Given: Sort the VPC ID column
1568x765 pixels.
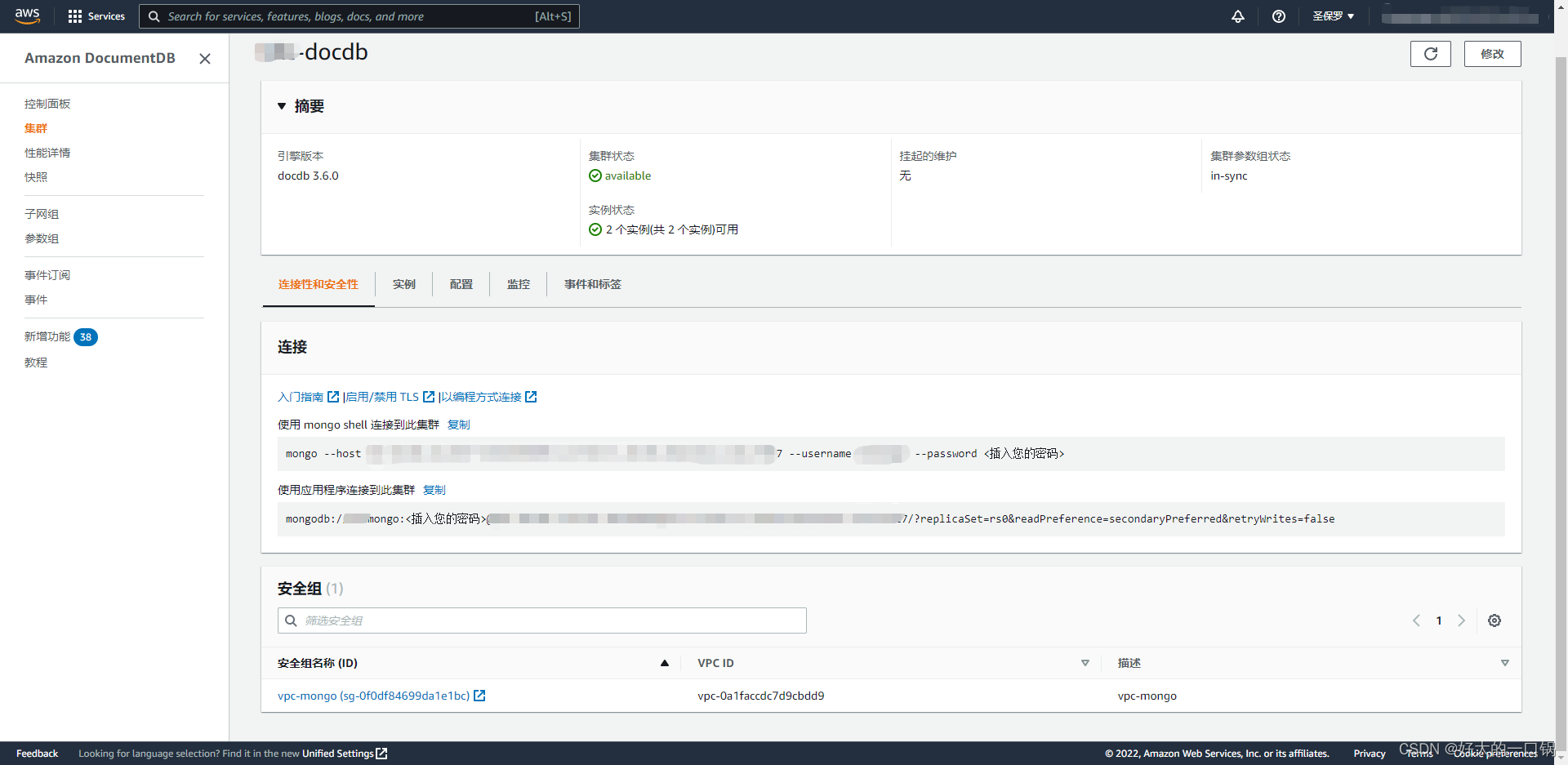Looking at the screenshot, I should click(1085, 663).
